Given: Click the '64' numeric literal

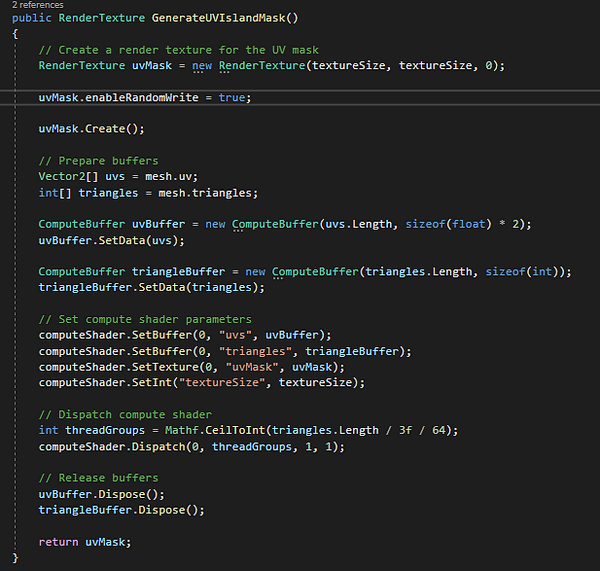Looking at the screenshot, I should click(x=439, y=430).
